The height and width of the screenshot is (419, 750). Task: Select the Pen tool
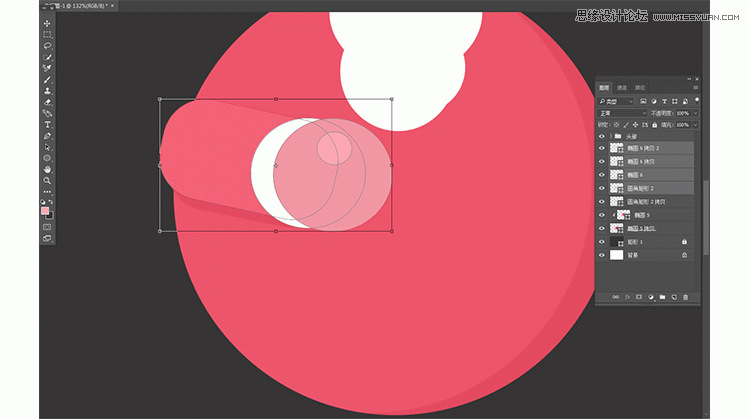(x=47, y=136)
